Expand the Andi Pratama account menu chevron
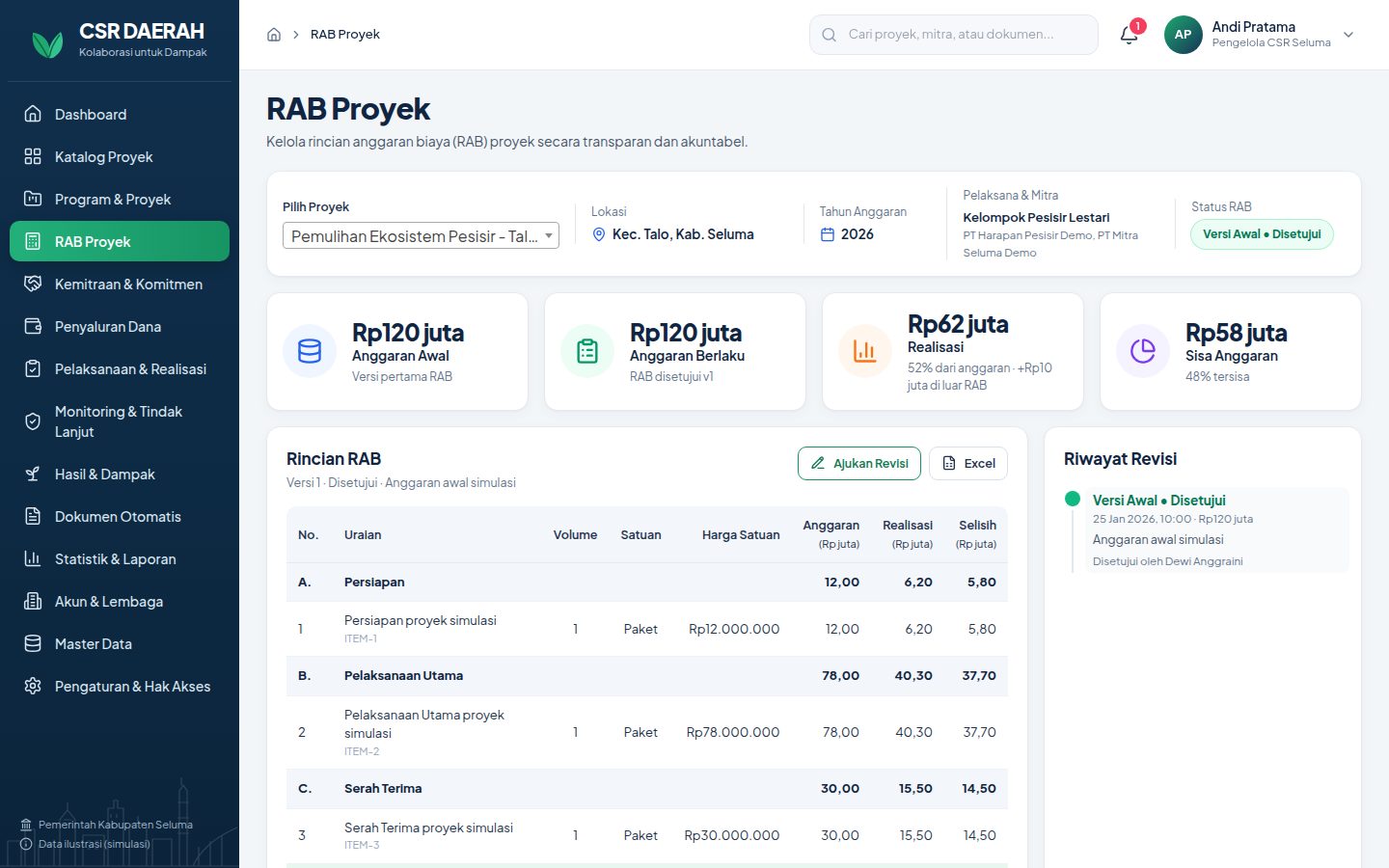The height and width of the screenshot is (868, 1389). tap(1348, 35)
